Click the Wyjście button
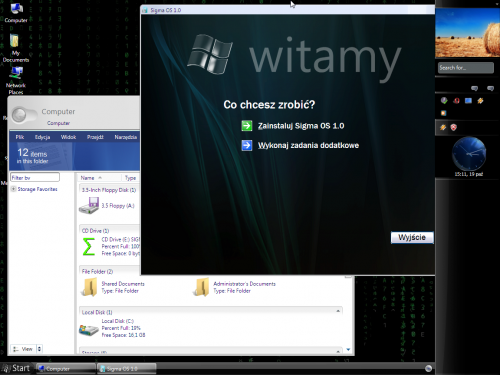Screen dimensions: 500x375 (412, 237)
